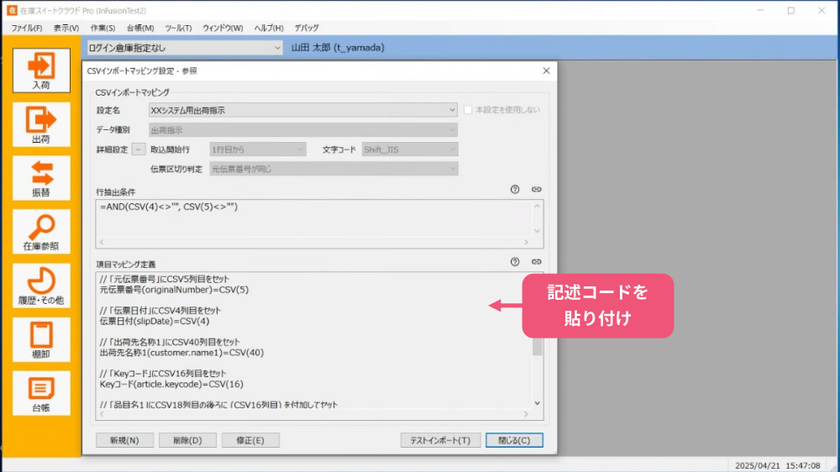The image size is (840, 472).
Task: Collapse 詳細設定 with minus toggle
Action: click(x=138, y=149)
